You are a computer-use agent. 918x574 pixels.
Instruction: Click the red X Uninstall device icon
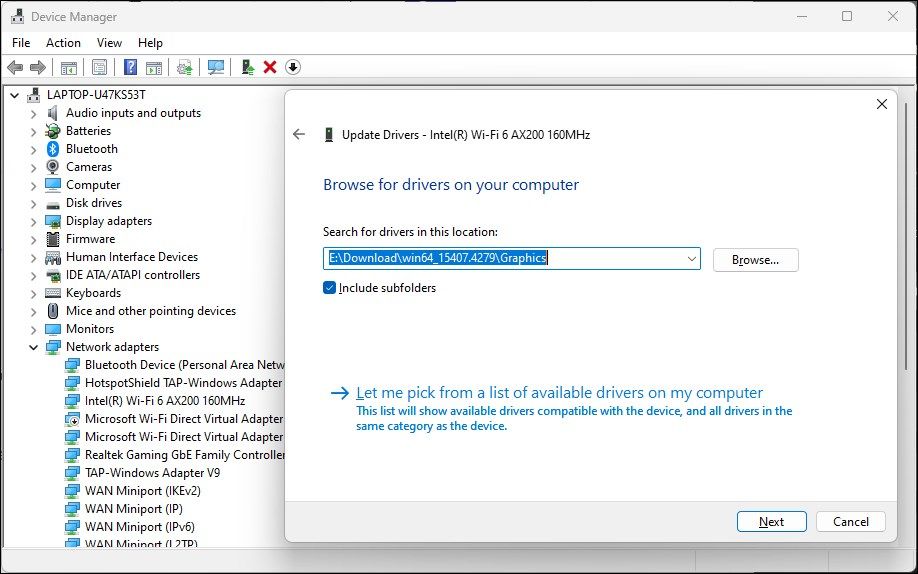click(x=270, y=67)
